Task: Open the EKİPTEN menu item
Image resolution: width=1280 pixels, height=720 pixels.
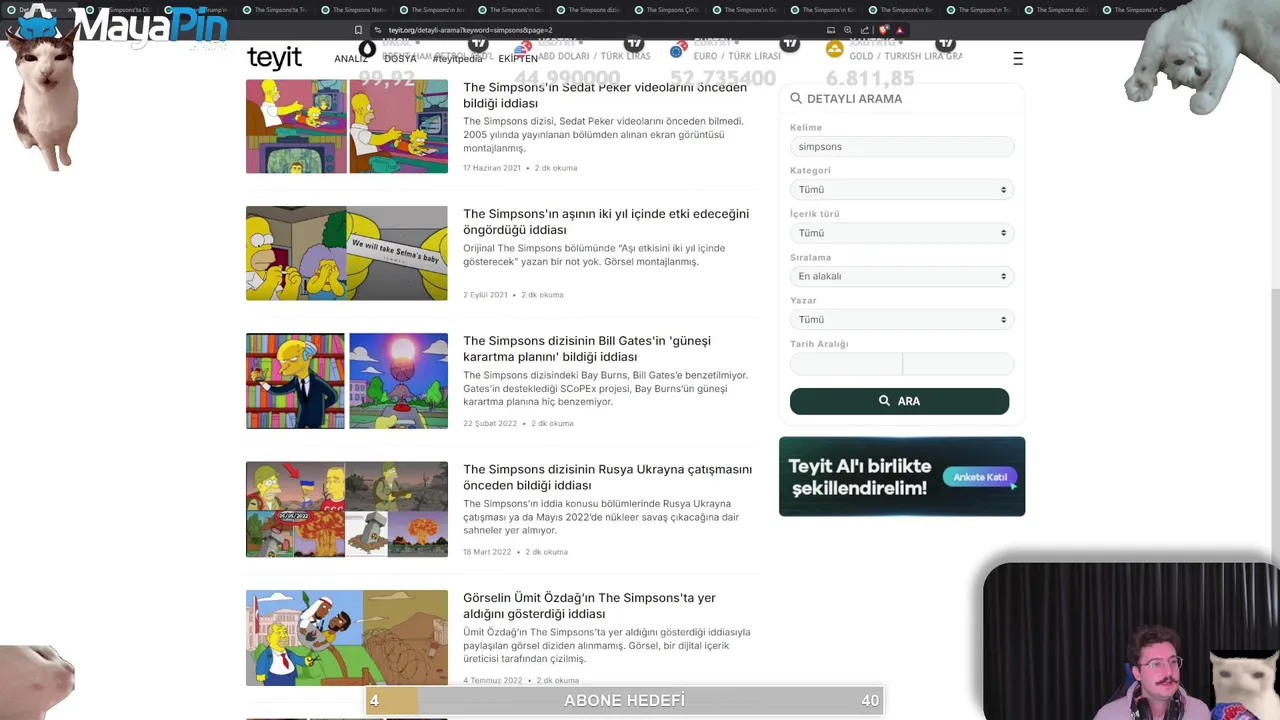Action: pyautogui.click(x=518, y=59)
